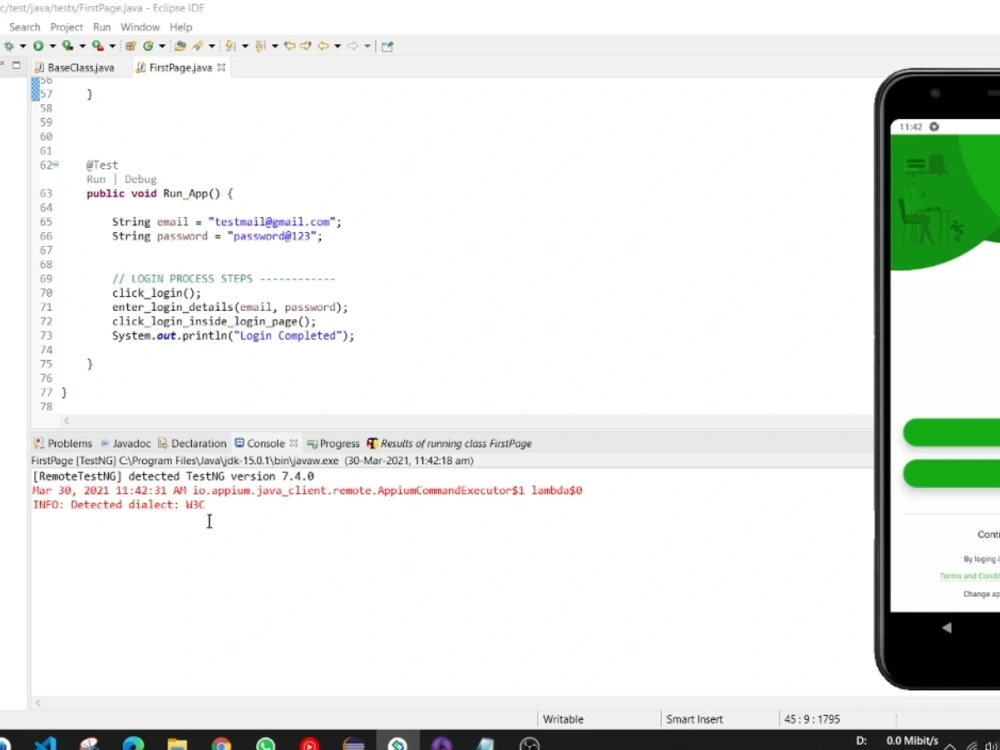Open the Project menu
Screen dimensions: 1000x750
click(x=66, y=27)
